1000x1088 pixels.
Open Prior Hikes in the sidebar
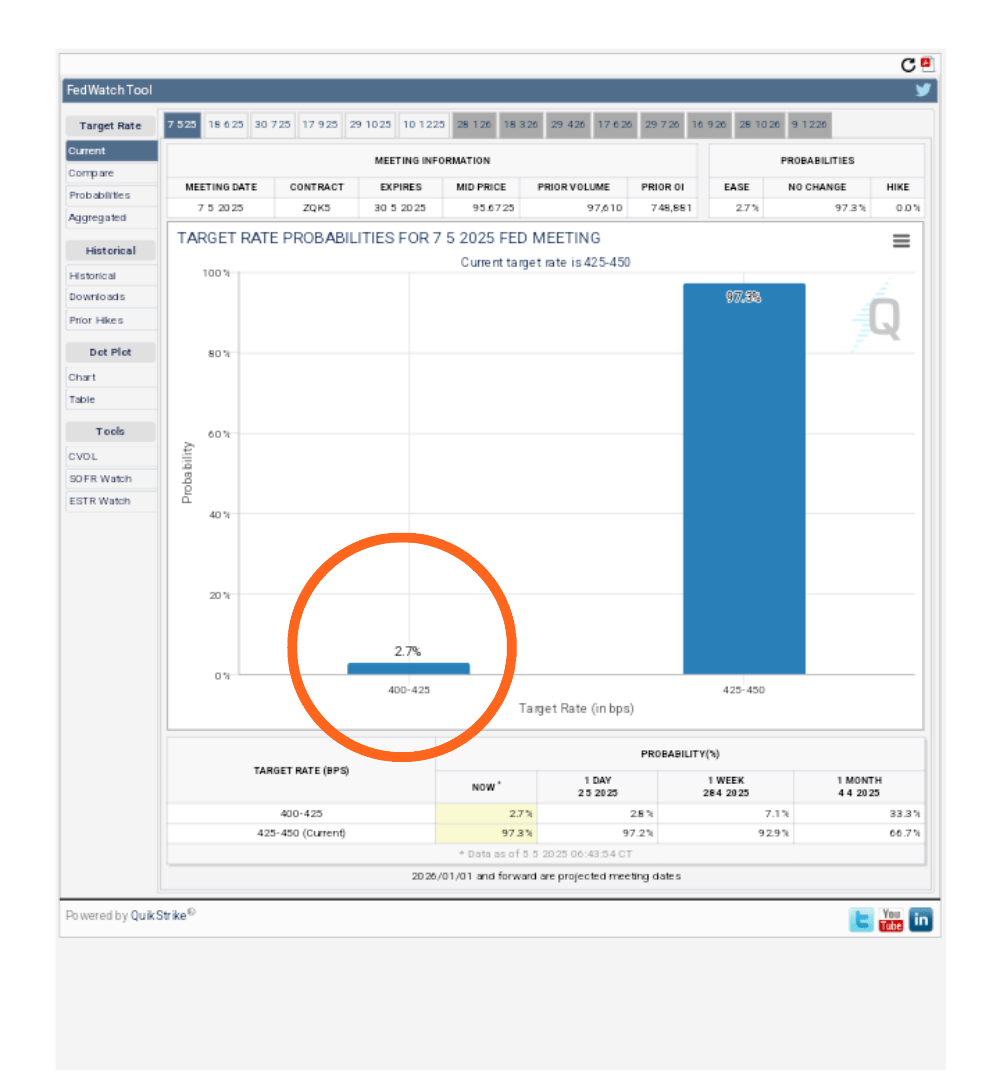coord(96,320)
